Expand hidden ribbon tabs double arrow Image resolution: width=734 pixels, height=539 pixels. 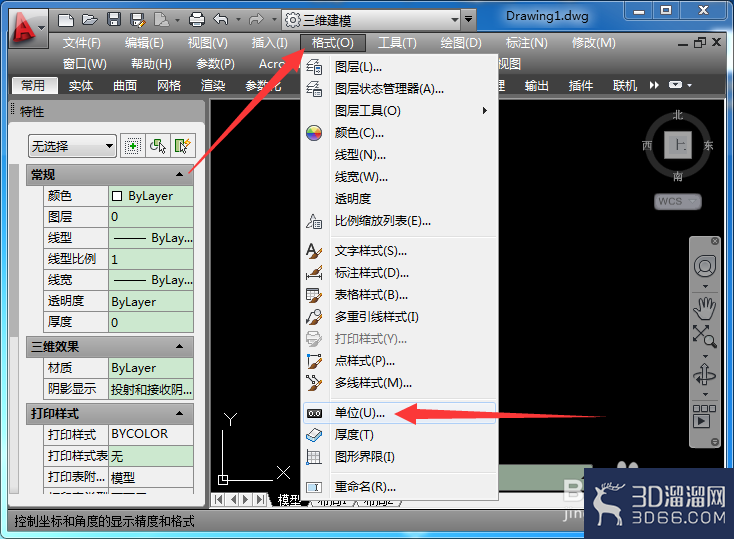pos(654,85)
